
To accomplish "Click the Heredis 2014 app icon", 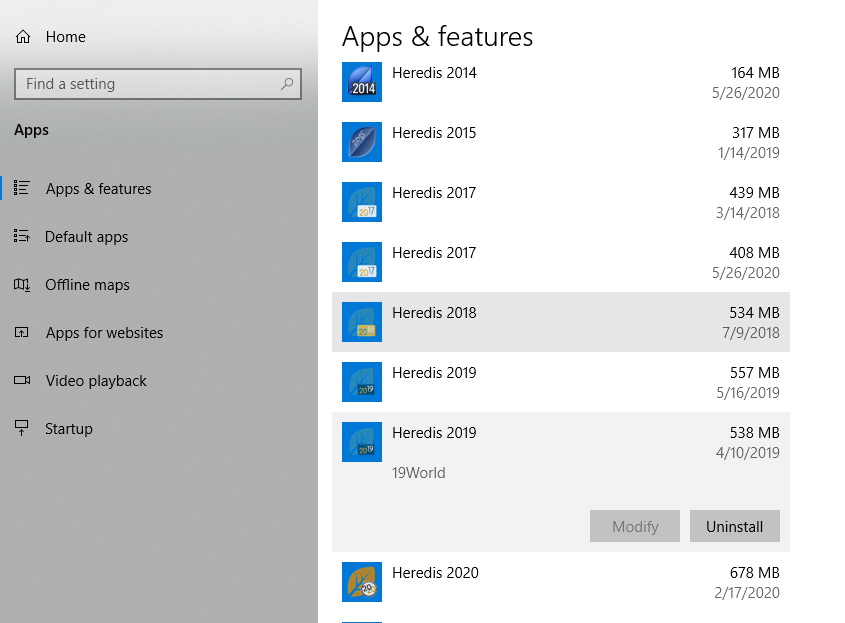I will (362, 82).
